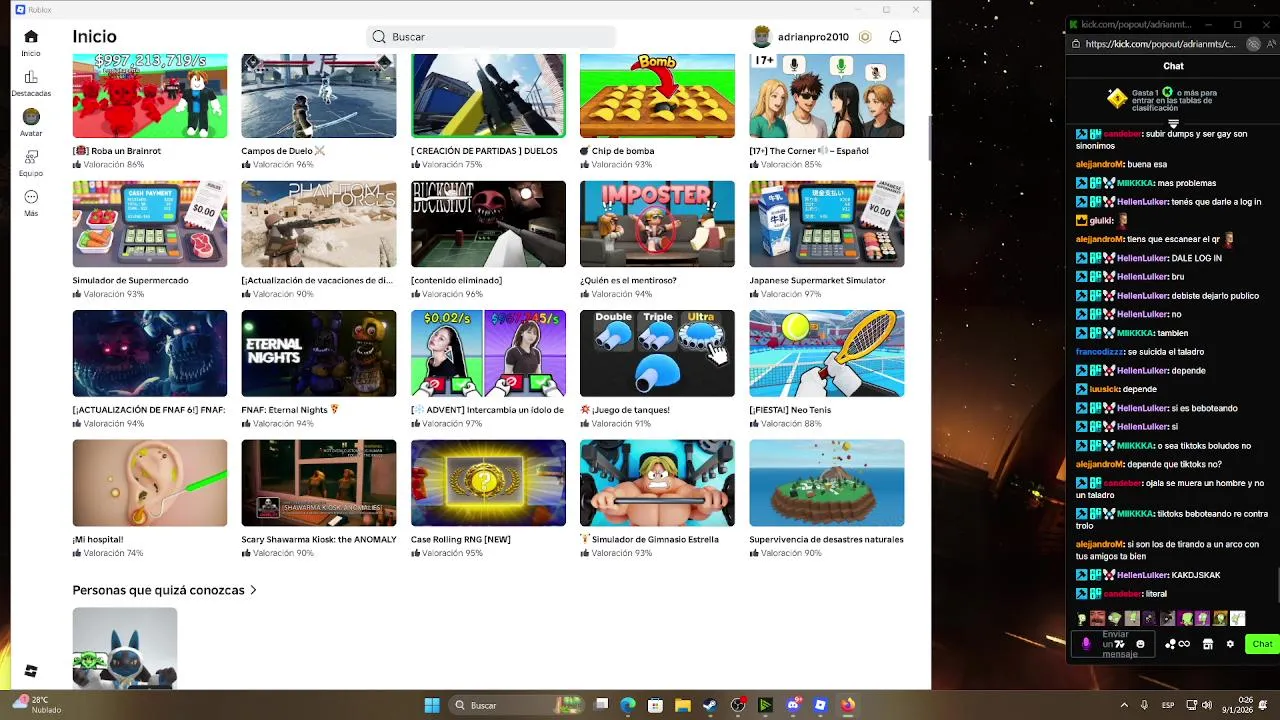This screenshot has height=720, width=1280.
Task: Launch Steam from the taskbar
Action: pos(710,705)
